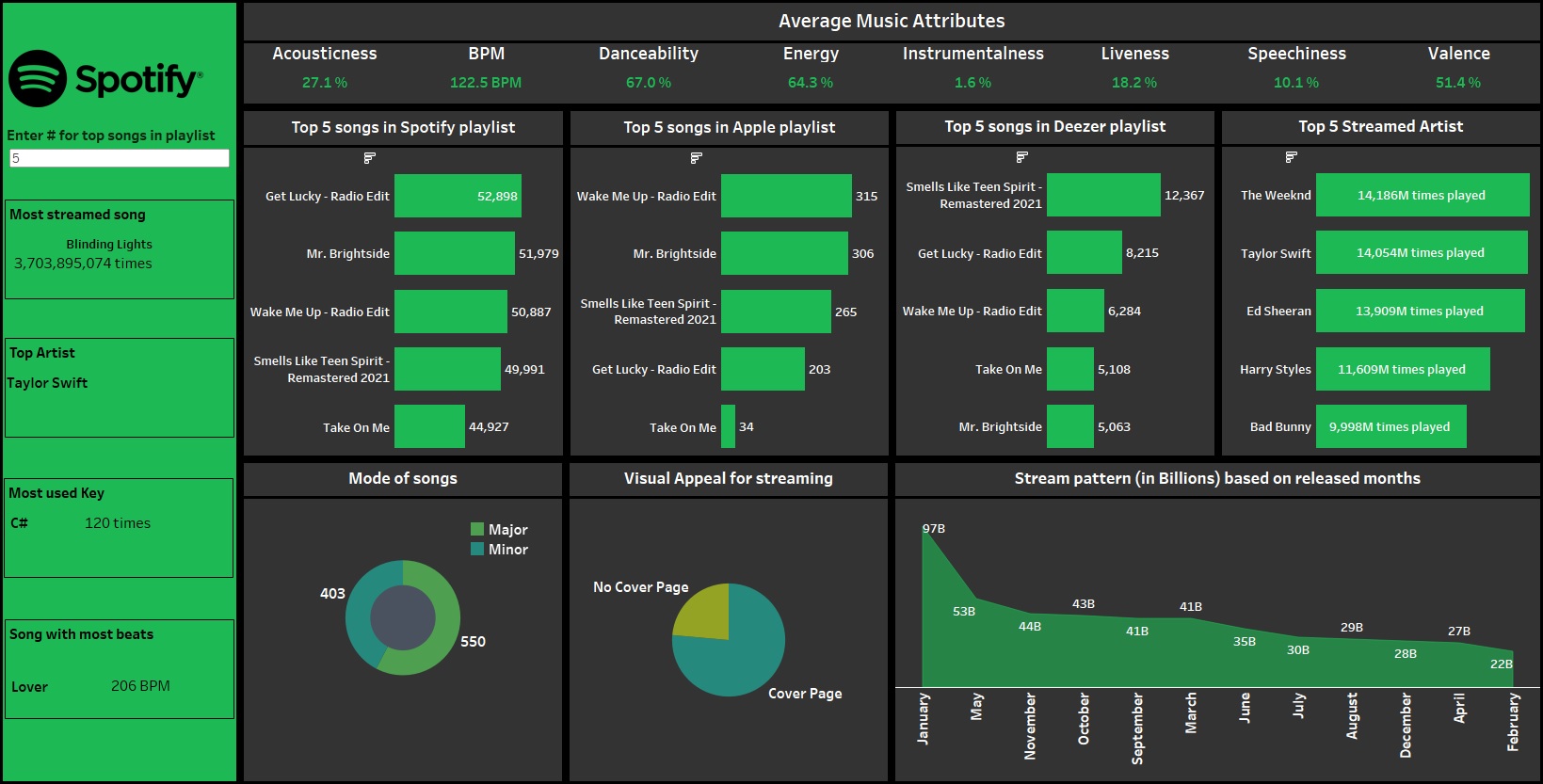Click the Spotify logo

[x=105, y=79]
